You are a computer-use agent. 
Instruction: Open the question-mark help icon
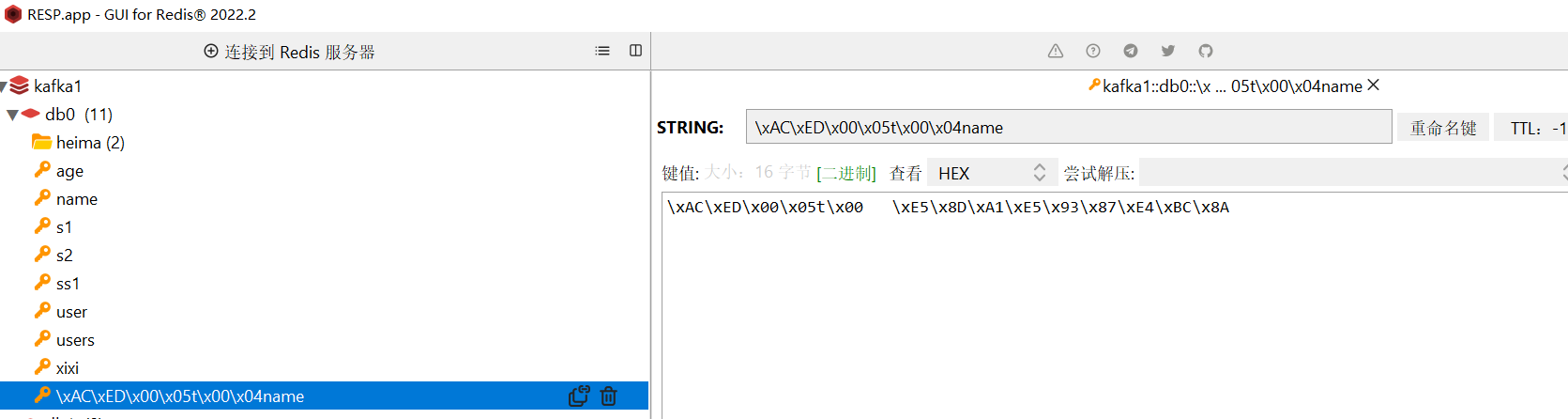tap(1093, 51)
